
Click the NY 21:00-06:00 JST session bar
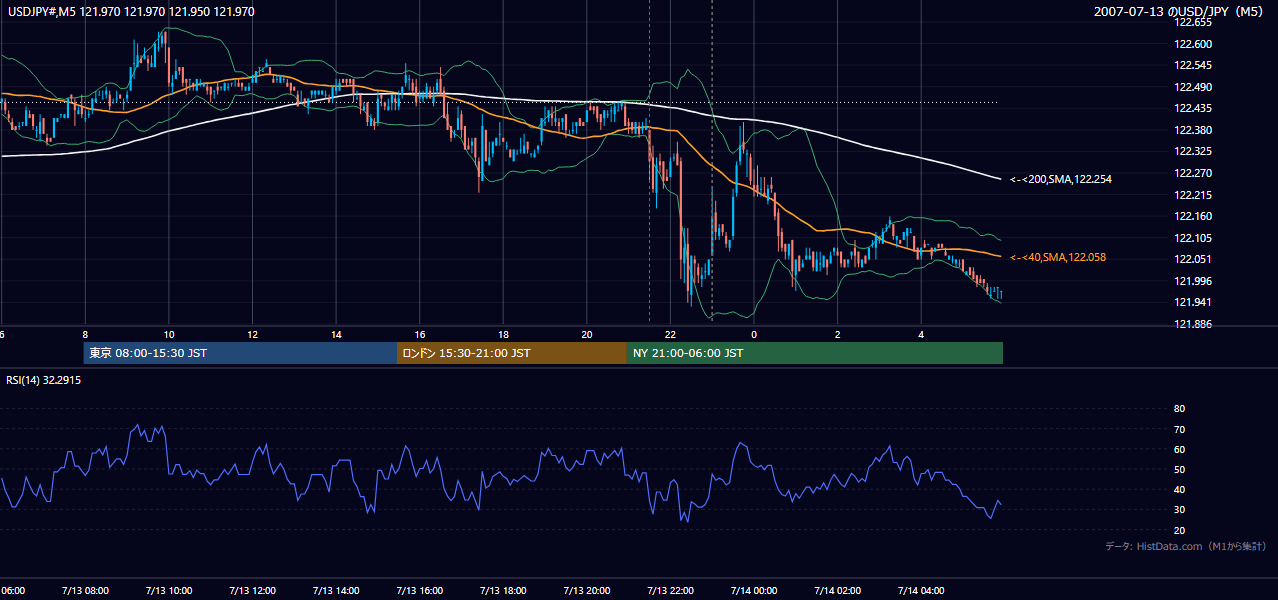[815, 353]
